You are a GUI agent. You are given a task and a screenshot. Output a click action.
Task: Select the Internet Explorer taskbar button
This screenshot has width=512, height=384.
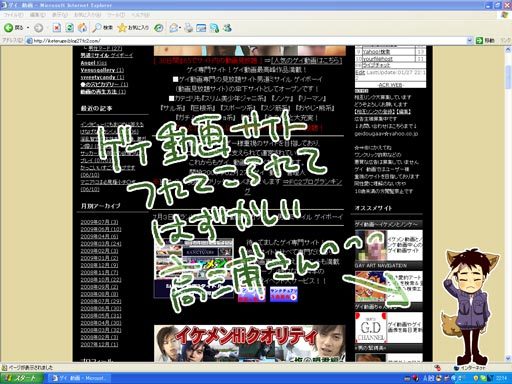79,378
